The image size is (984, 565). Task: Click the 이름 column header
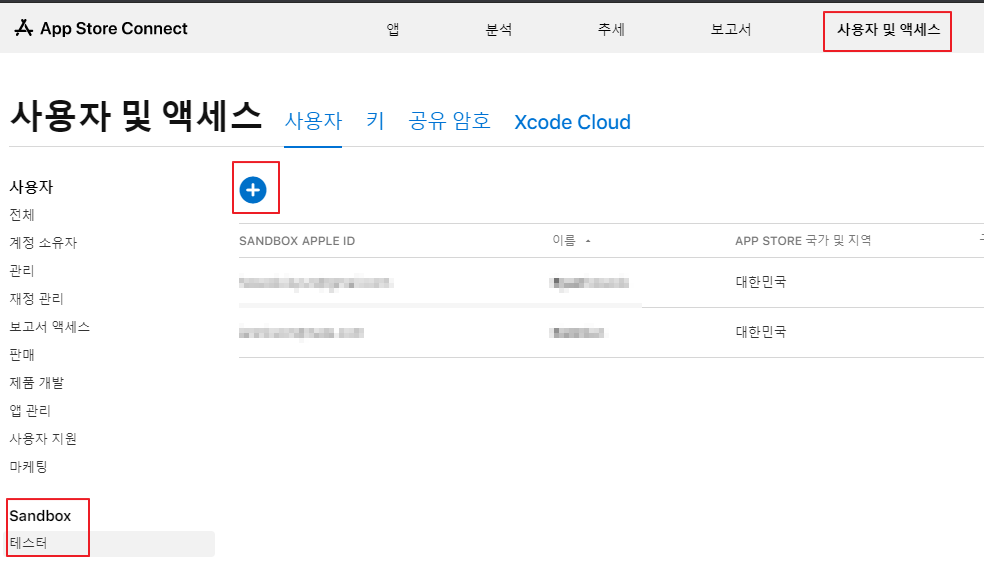564,240
